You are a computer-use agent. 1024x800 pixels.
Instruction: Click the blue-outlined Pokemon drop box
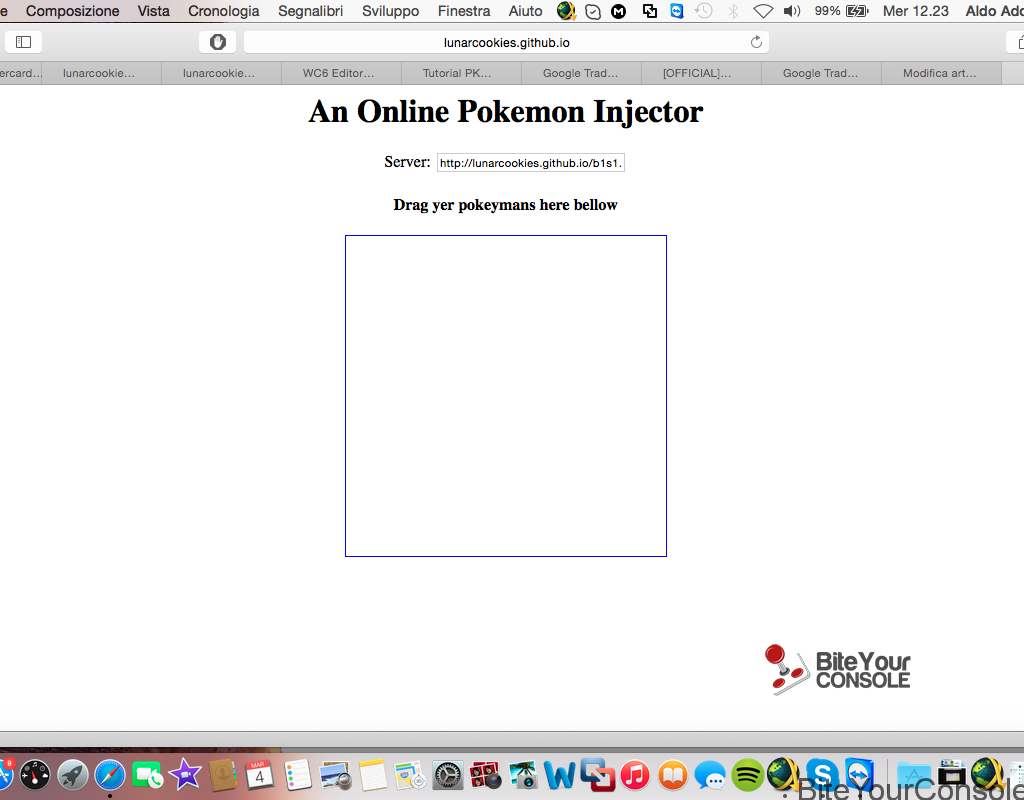pos(505,396)
